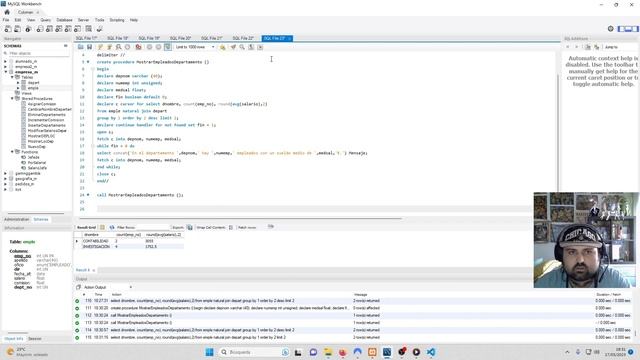Screen dimensions: 640x360
Task: Toggle Wrap Cell Content in result grid
Action: click(231, 227)
